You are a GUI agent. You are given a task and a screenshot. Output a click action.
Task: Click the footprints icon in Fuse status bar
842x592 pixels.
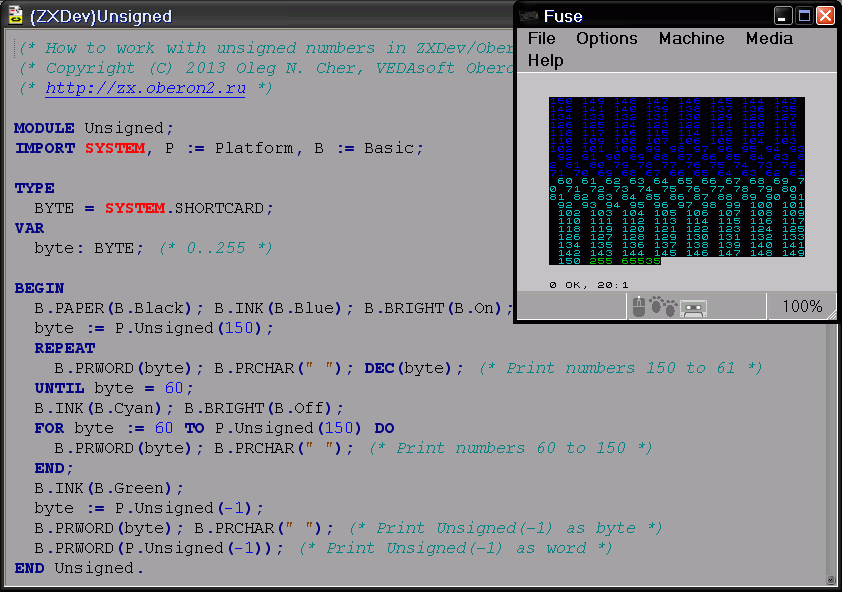tap(663, 306)
